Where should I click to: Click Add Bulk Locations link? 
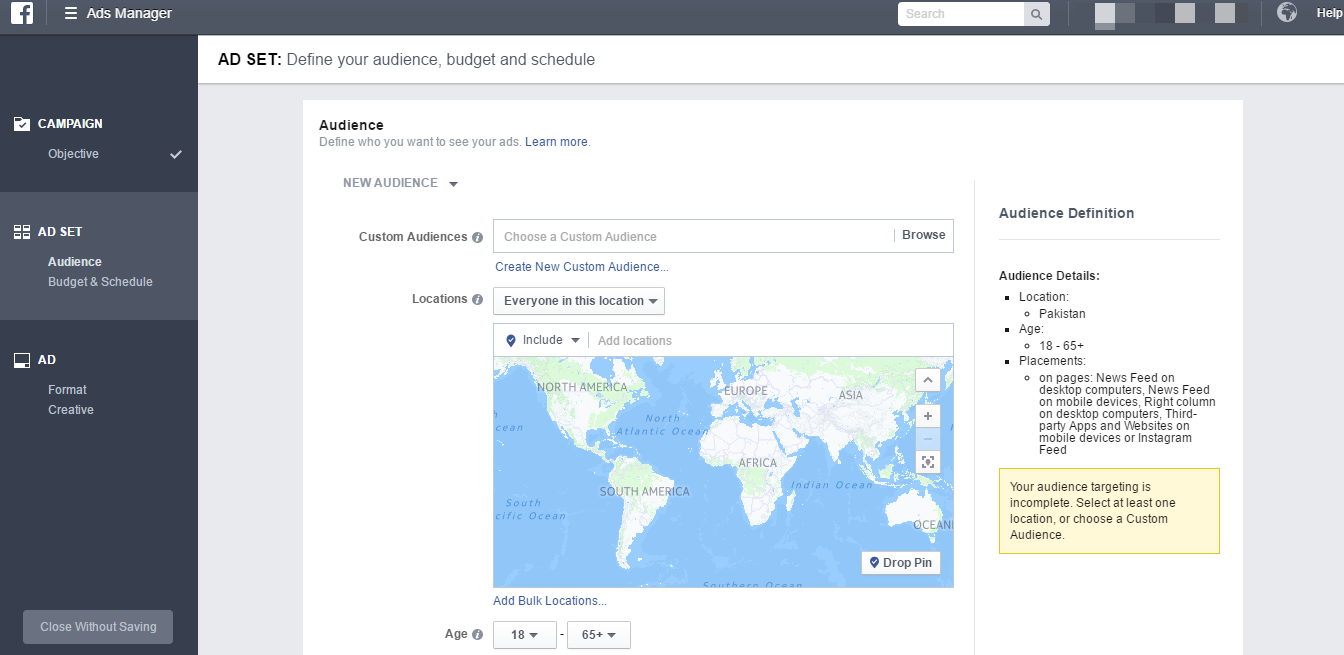point(550,601)
